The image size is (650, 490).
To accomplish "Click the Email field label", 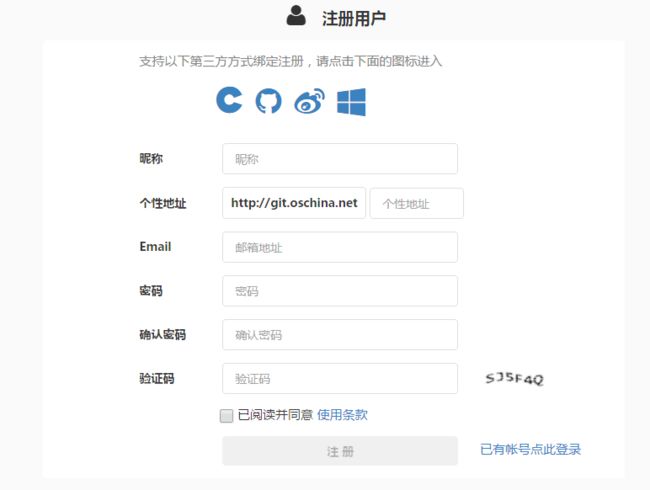I will pos(155,247).
